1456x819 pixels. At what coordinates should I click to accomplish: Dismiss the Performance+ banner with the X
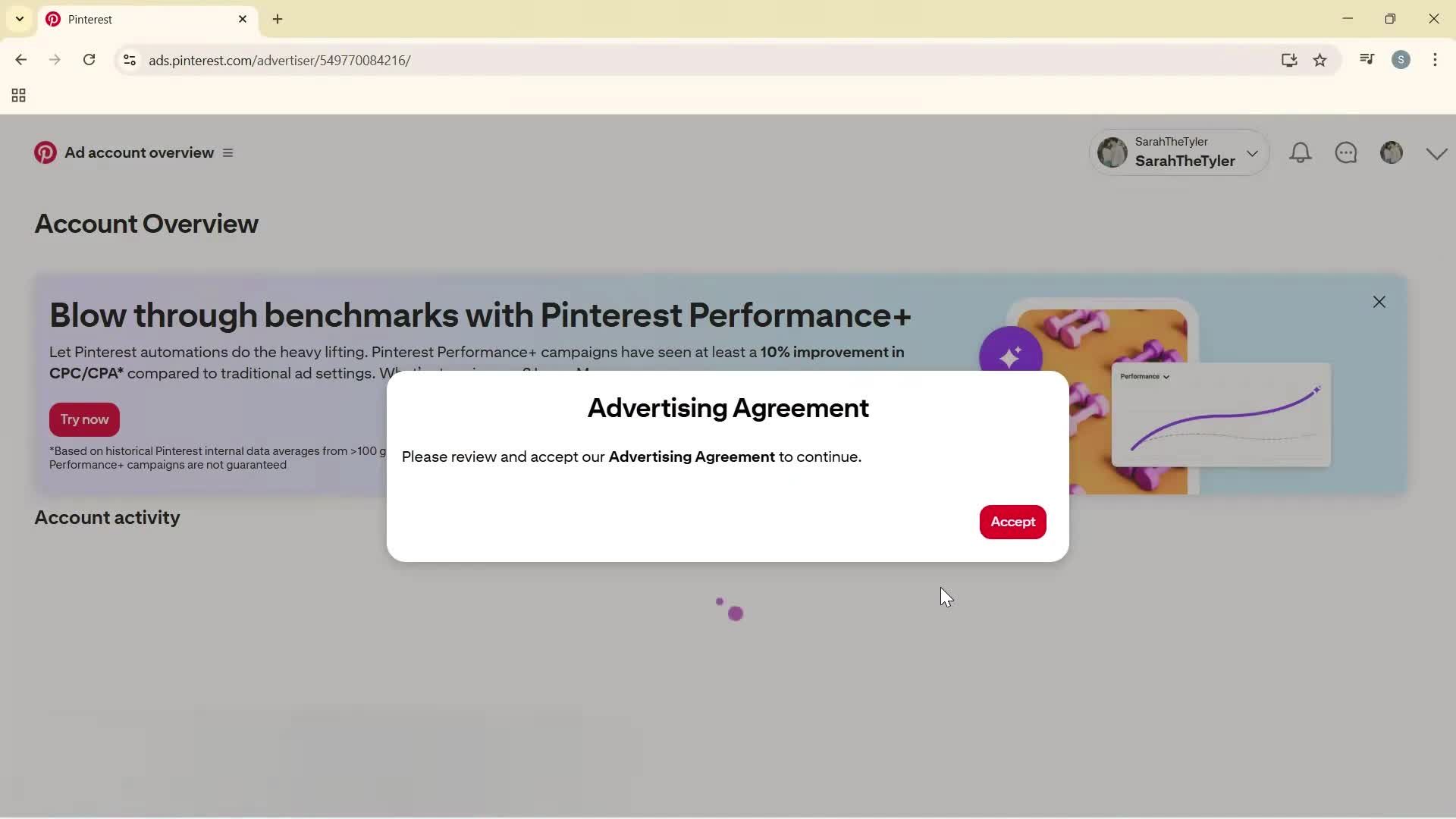tap(1379, 302)
